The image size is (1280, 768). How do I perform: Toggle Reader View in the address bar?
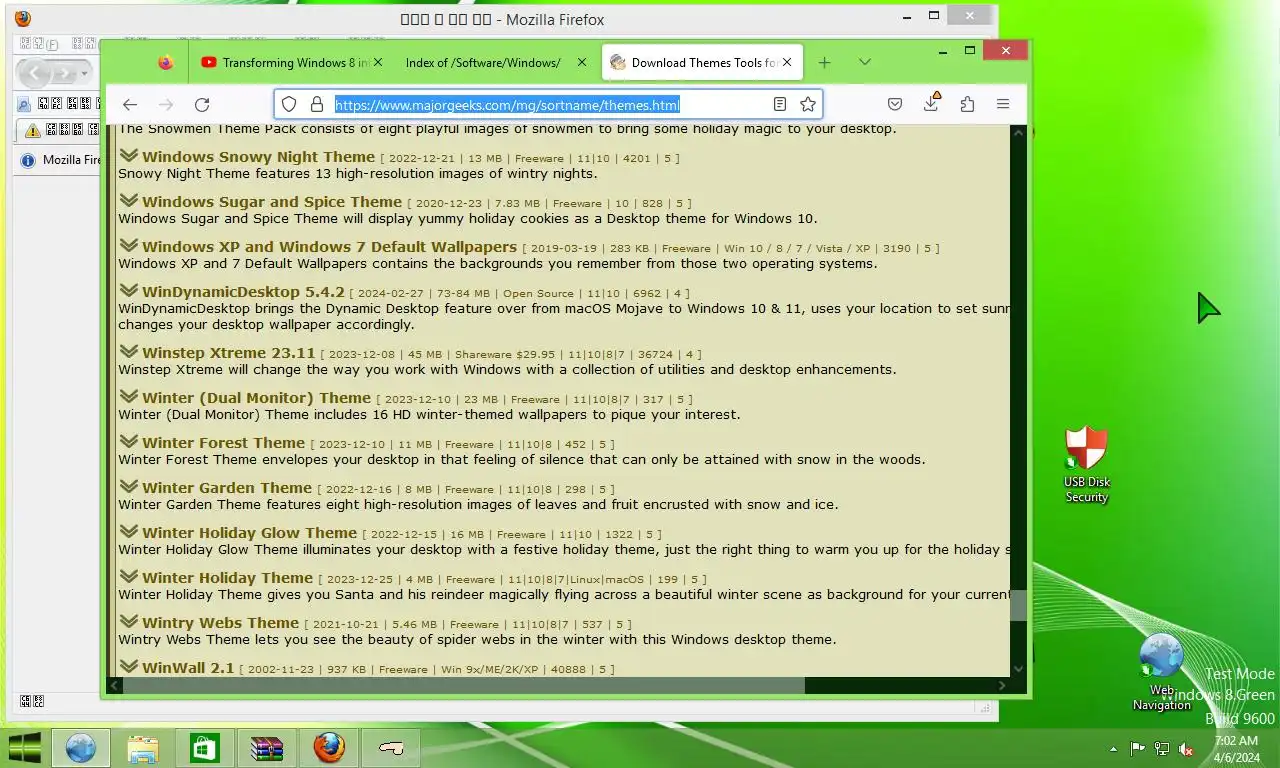(x=780, y=104)
